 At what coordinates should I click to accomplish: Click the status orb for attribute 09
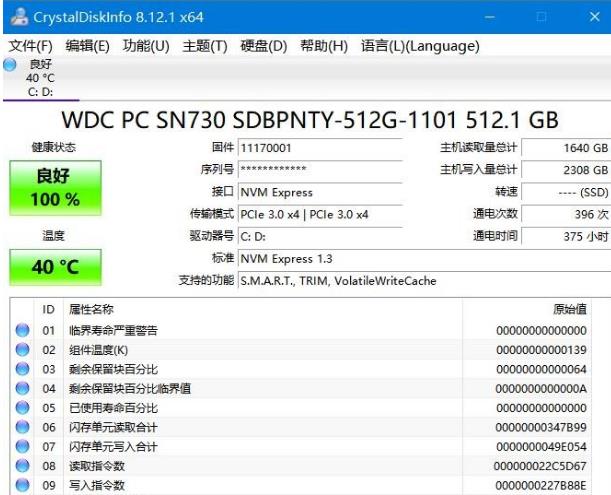click(22, 485)
